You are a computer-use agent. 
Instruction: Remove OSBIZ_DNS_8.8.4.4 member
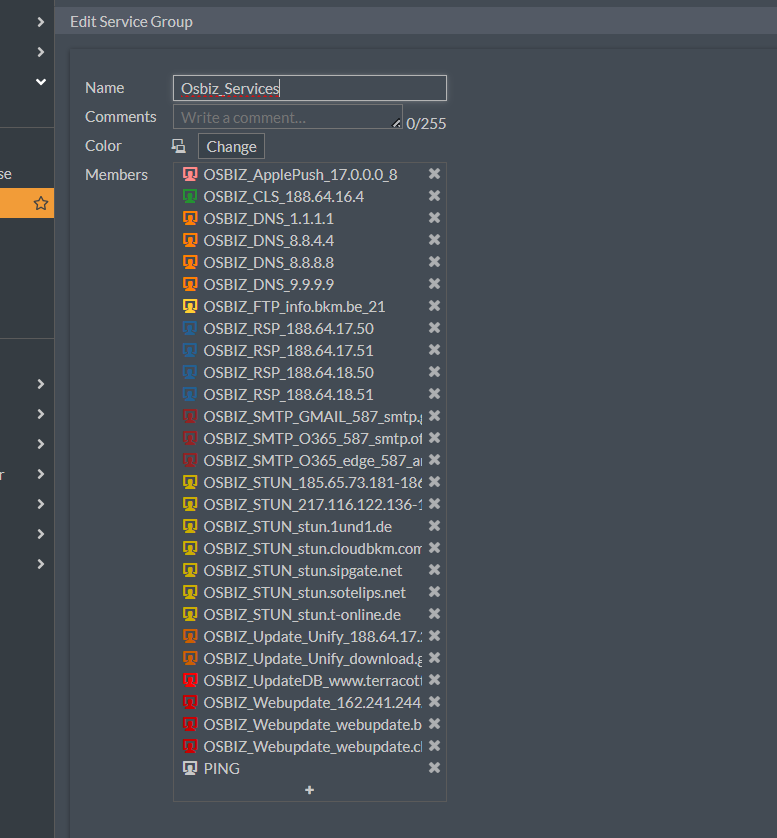coord(434,239)
